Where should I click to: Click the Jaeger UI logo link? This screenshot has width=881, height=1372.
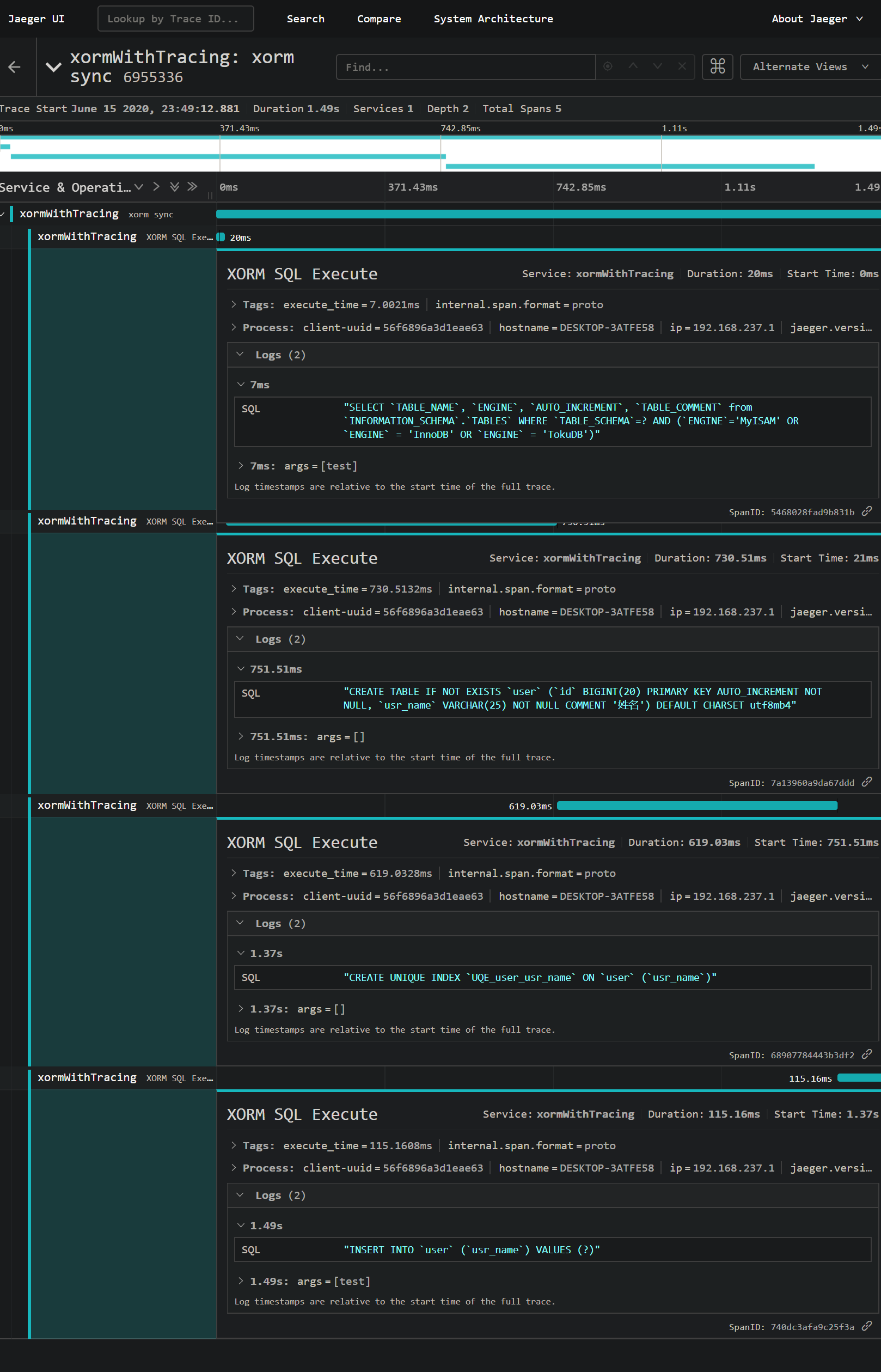coord(36,19)
